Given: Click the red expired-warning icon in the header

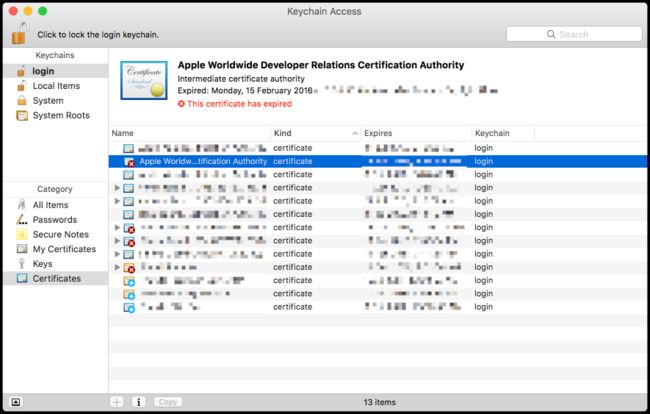Looking at the screenshot, I should pyautogui.click(x=181, y=104).
